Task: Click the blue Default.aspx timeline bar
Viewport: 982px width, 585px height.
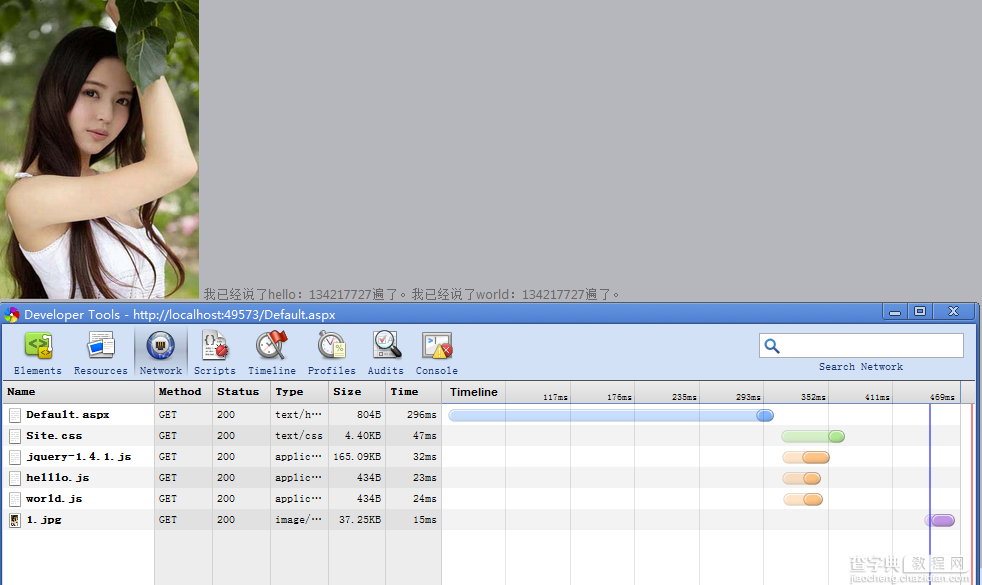Action: [611, 415]
